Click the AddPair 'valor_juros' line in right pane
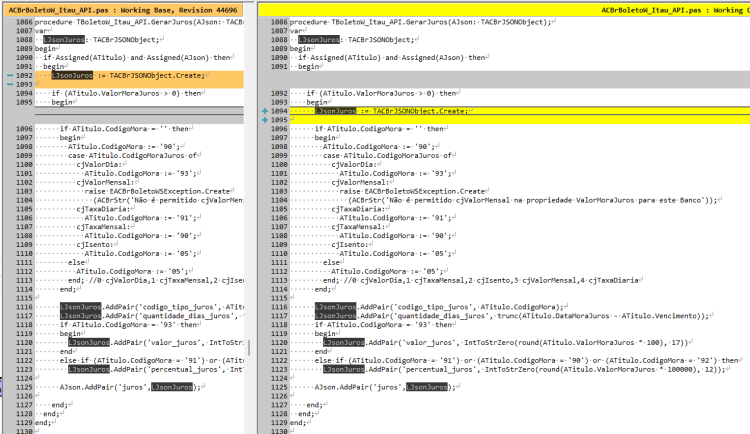 [506, 343]
